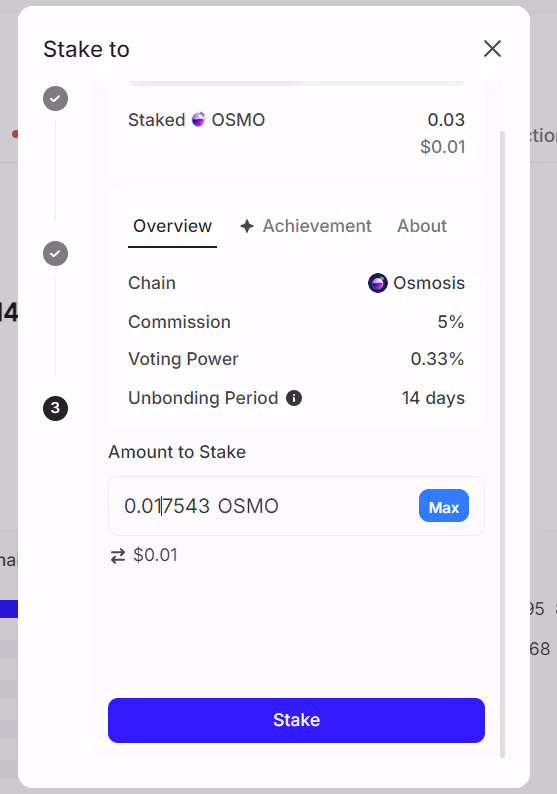Click the first completed step checkmark
The image size is (557, 794).
pos(56,98)
